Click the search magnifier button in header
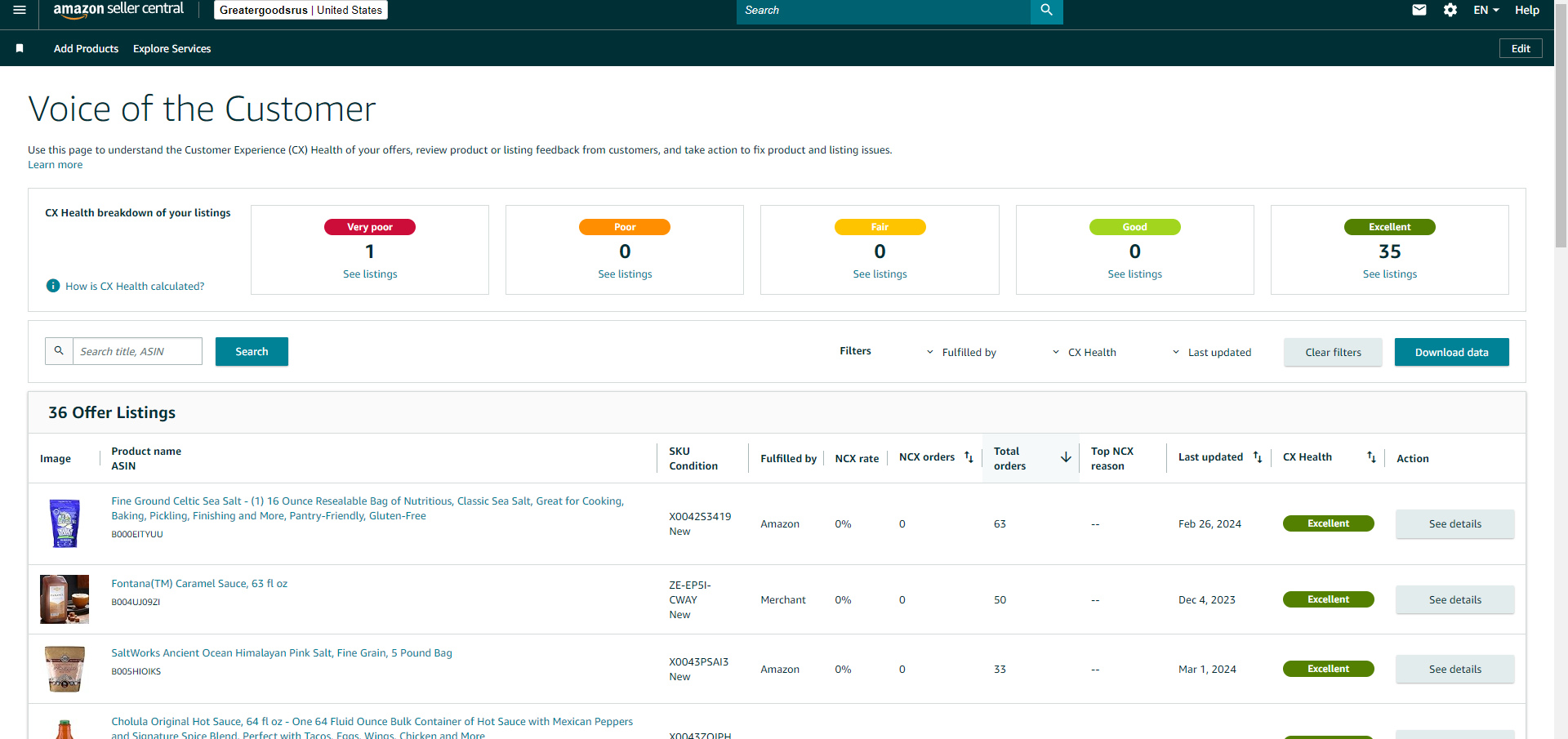The height and width of the screenshot is (739, 1568). click(1046, 11)
